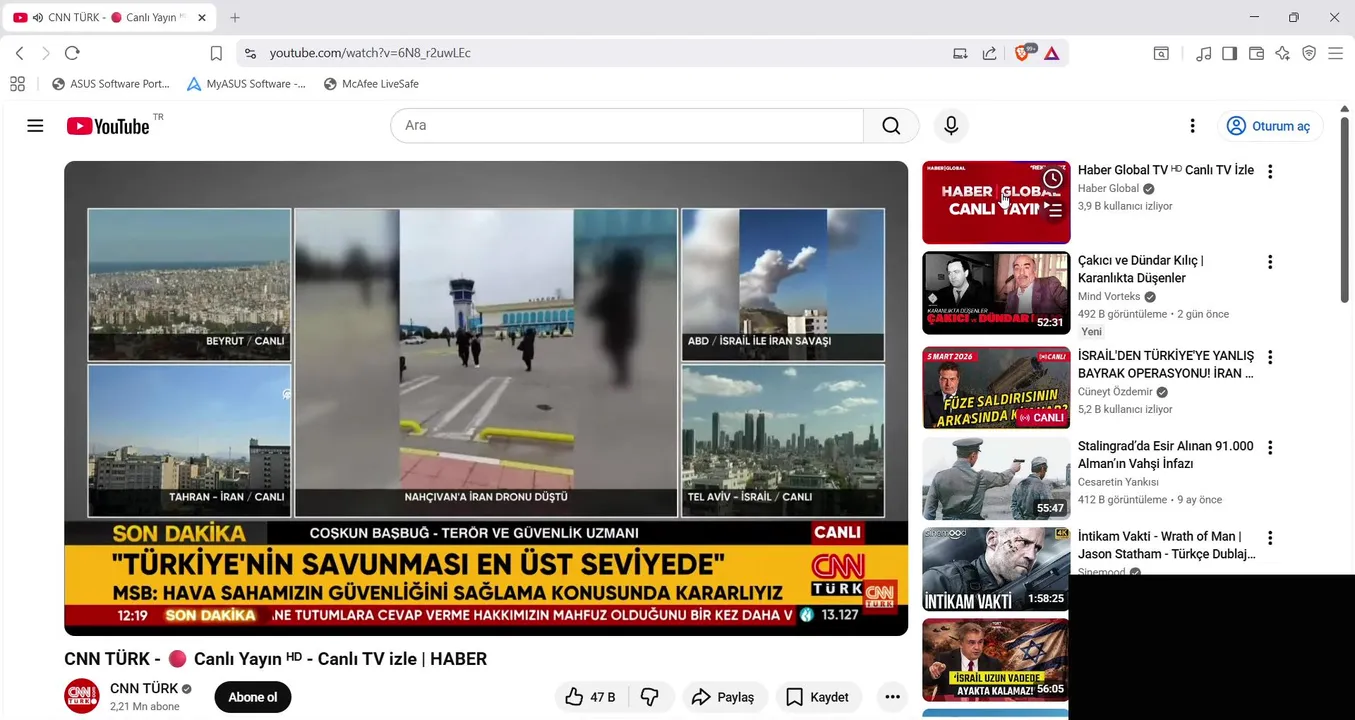Open the Leo AI sparkle icon
This screenshot has height=720, width=1355.
coord(1283,53)
